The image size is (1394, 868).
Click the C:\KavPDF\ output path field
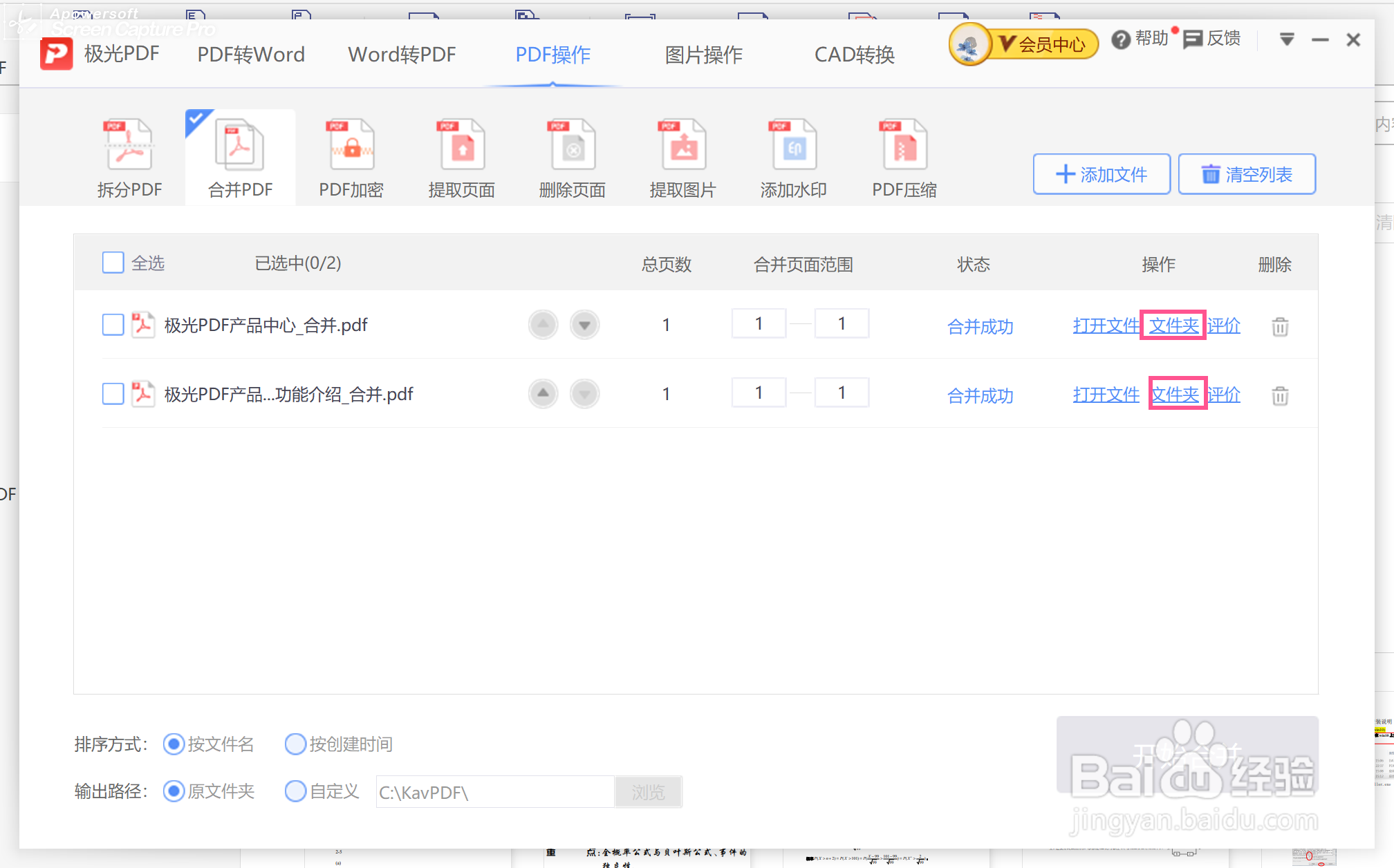coord(495,792)
